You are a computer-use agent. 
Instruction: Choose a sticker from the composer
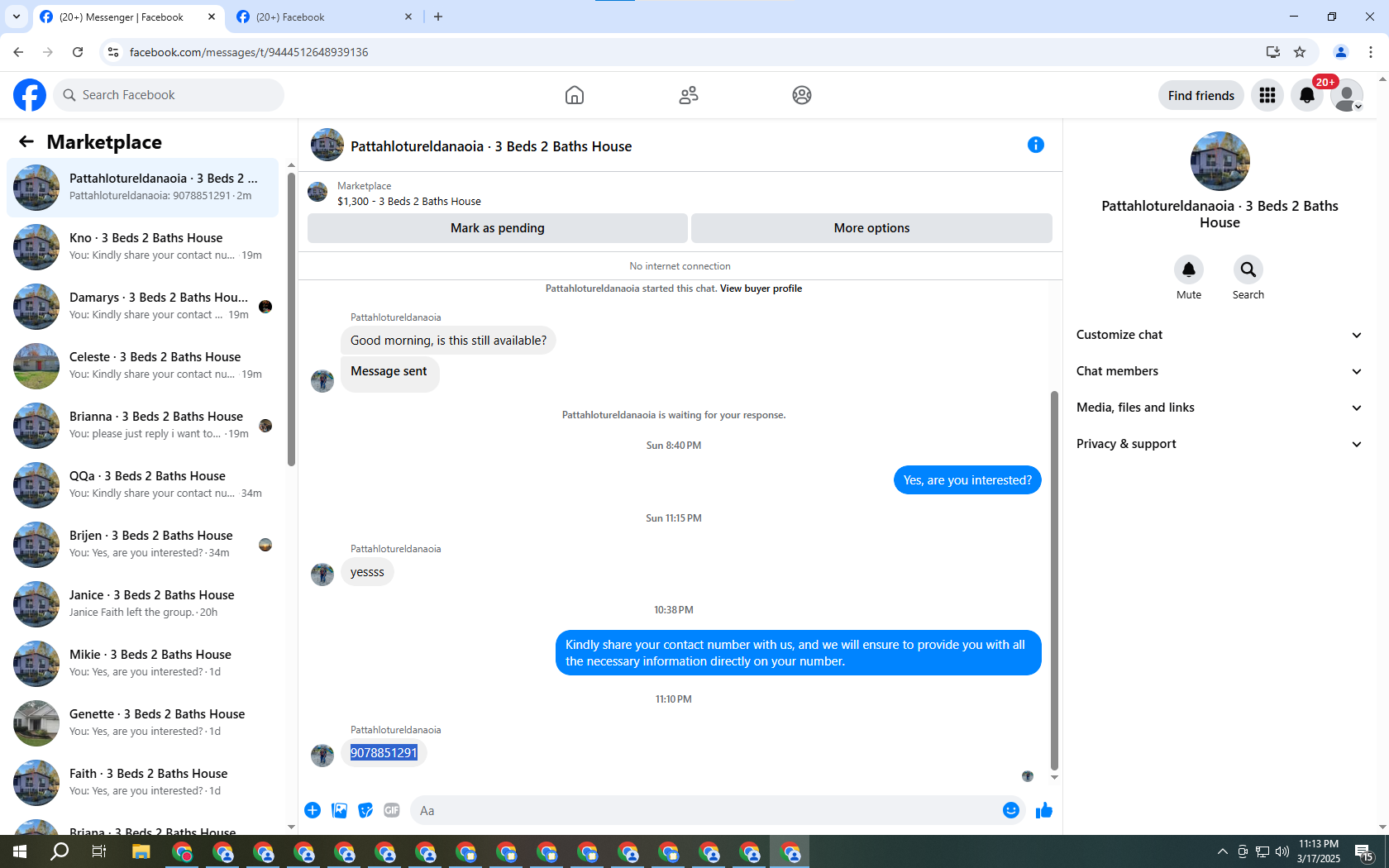tap(365, 810)
